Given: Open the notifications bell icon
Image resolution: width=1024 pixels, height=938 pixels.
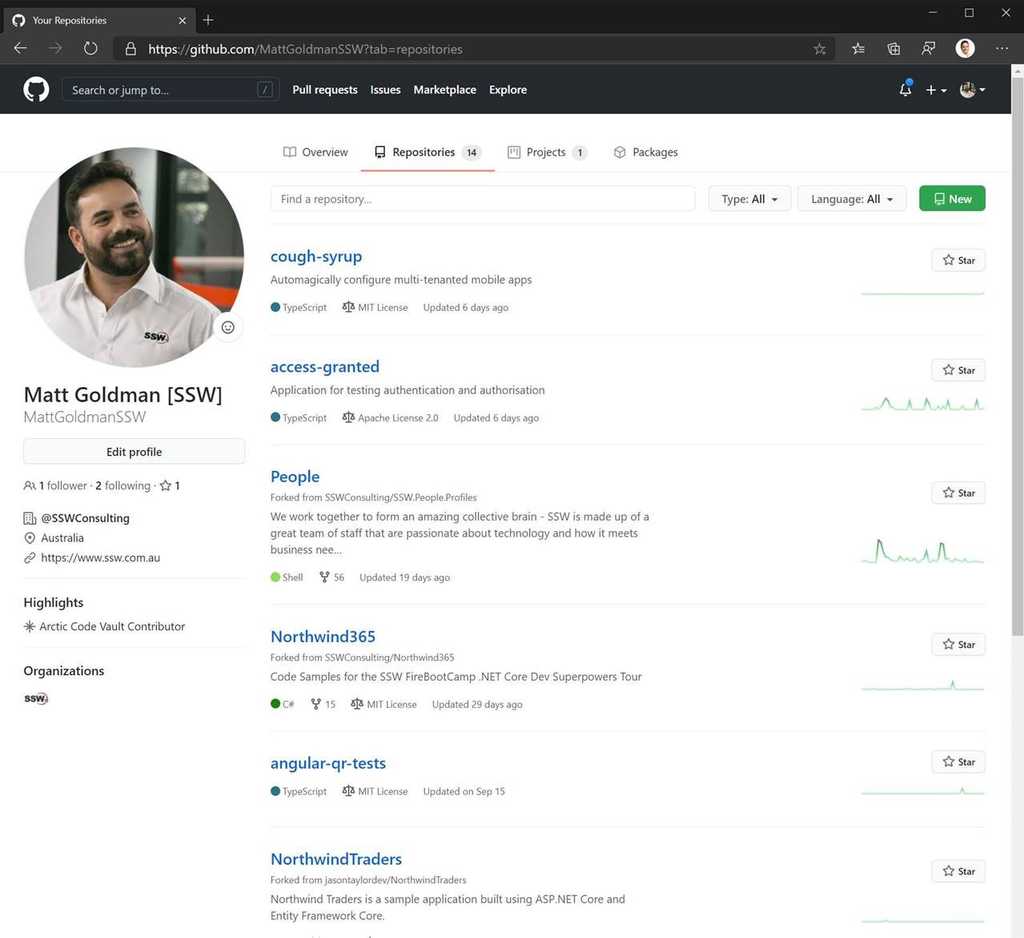Looking at the screenshot, I should [x=905, y=90].
